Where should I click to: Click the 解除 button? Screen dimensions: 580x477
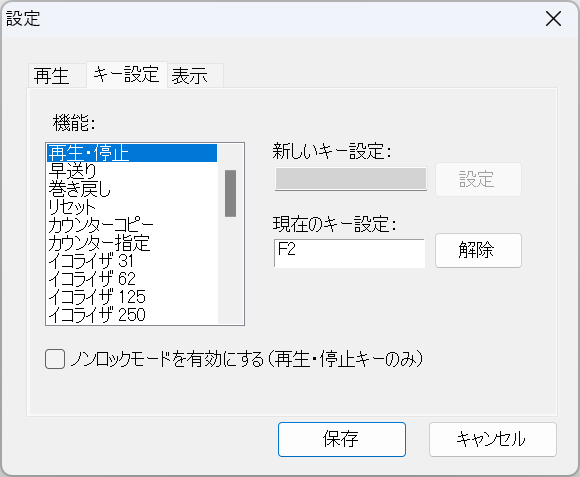[478, 250]
